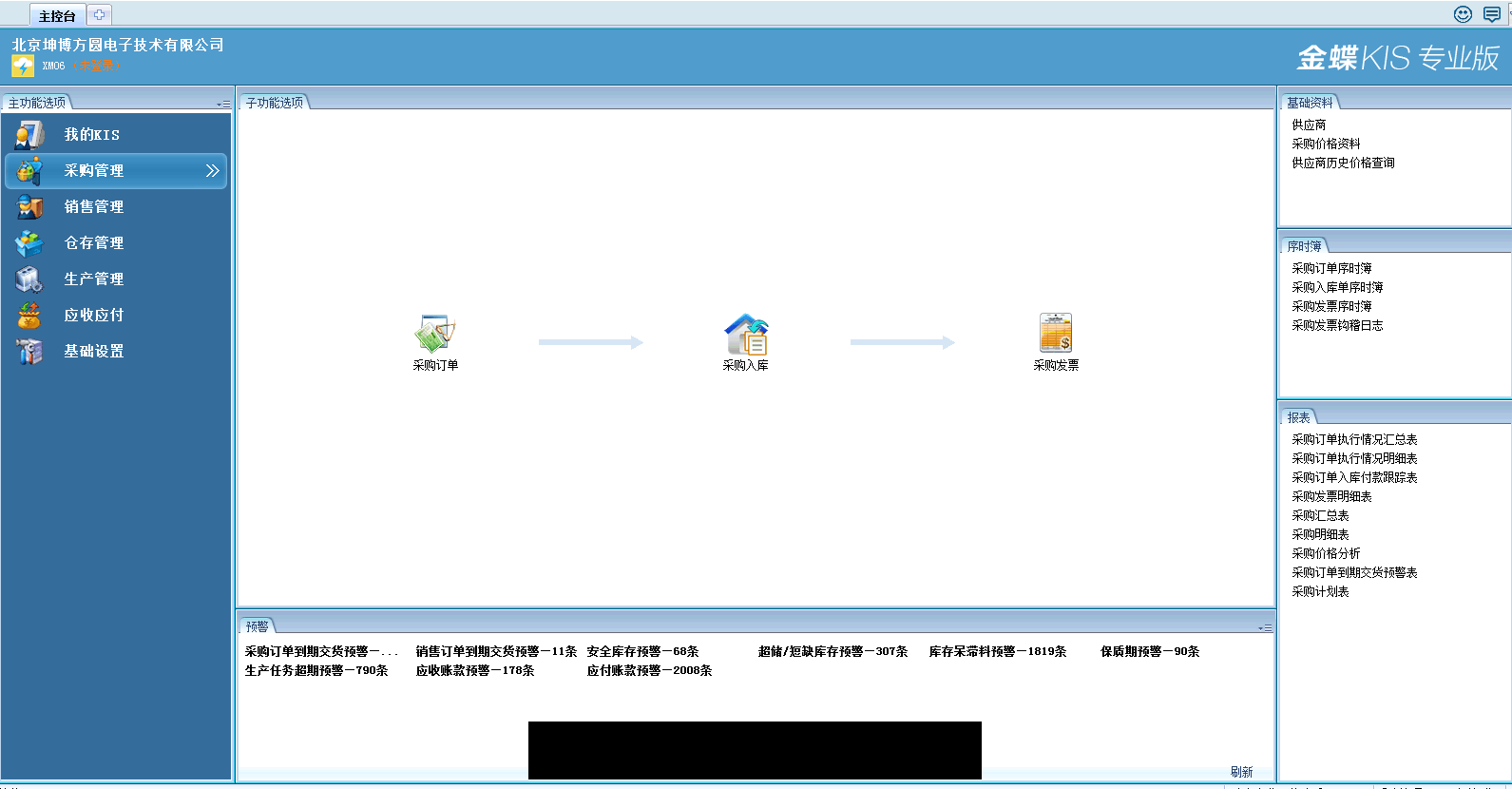1512x789 pixels.
Task: Click the new tab plus button
Action: [100, 15]
